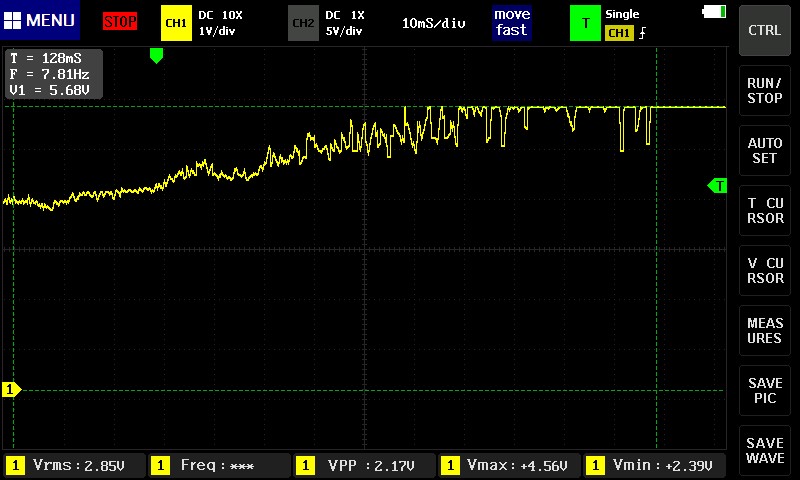Adjust CH2 5V/div vertical scale

point(344,31)
